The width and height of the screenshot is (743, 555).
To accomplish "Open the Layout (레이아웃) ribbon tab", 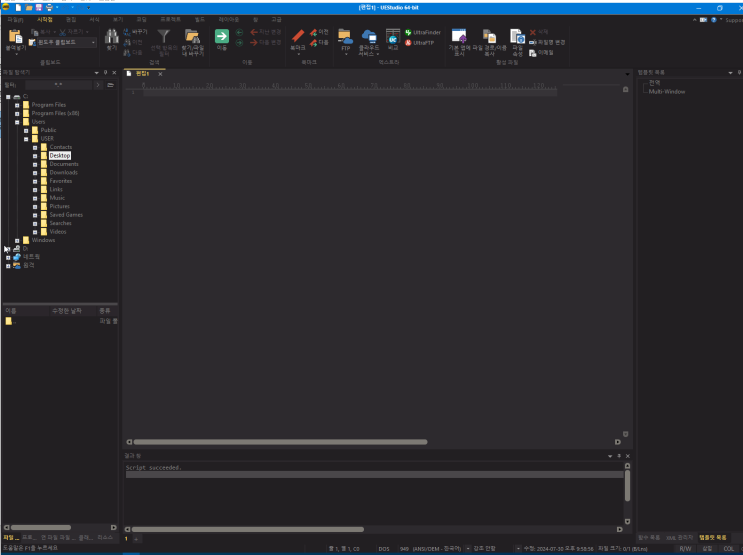I will click(228, 19).
